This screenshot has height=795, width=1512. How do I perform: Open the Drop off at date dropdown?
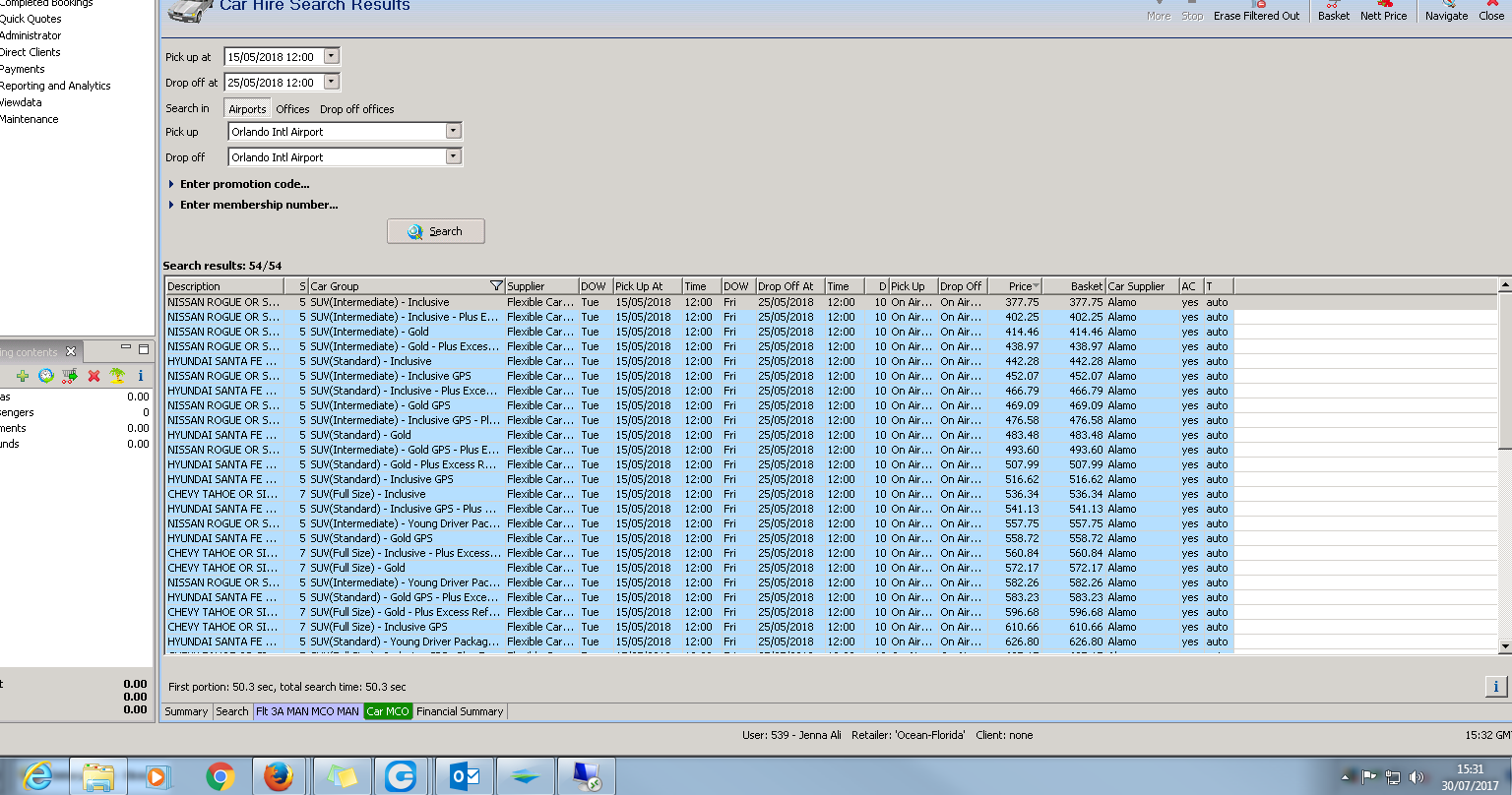point(332,83)
